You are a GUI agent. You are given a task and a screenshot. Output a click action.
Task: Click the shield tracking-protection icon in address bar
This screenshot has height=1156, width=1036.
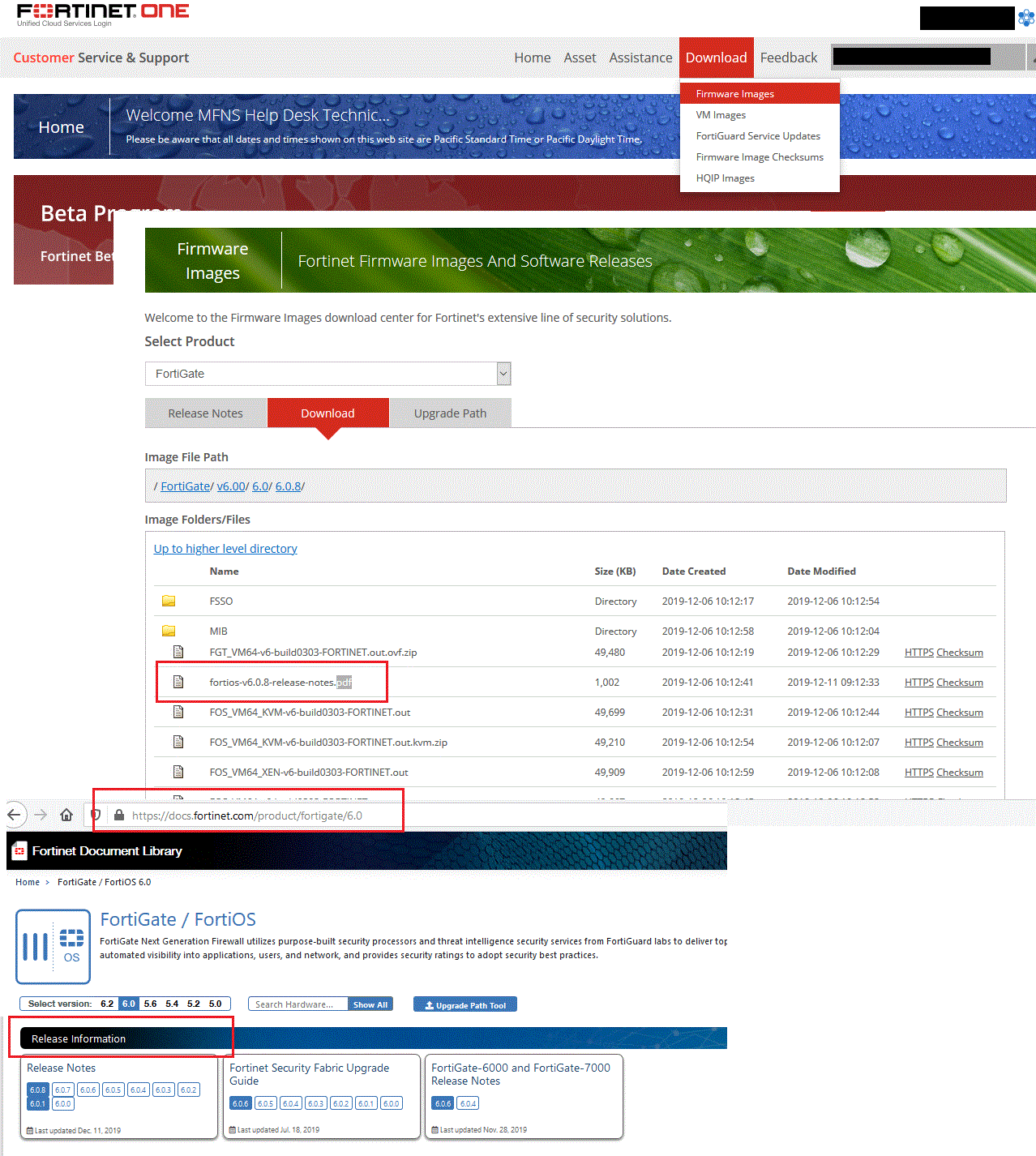96,815
